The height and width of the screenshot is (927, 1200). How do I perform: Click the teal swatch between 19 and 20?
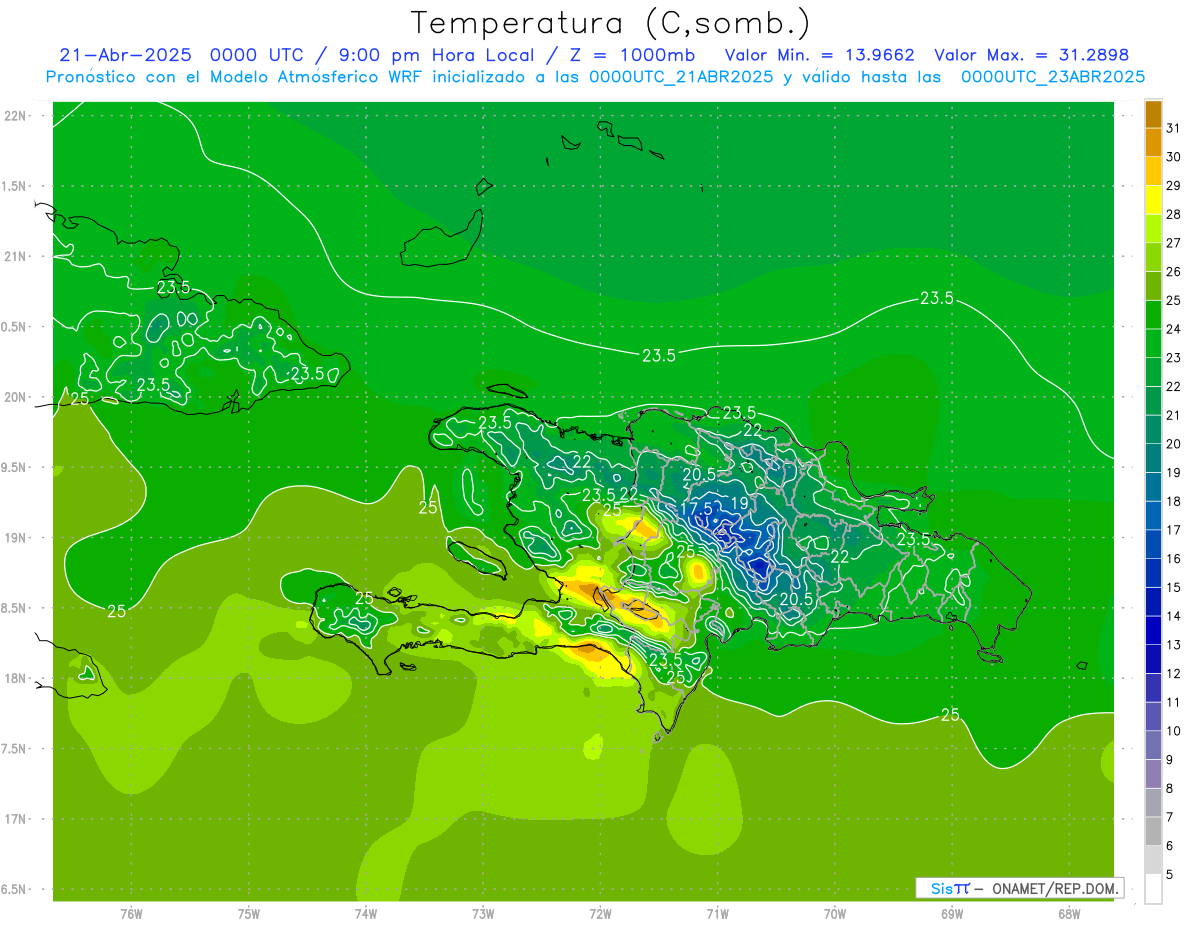point(1153,458)
